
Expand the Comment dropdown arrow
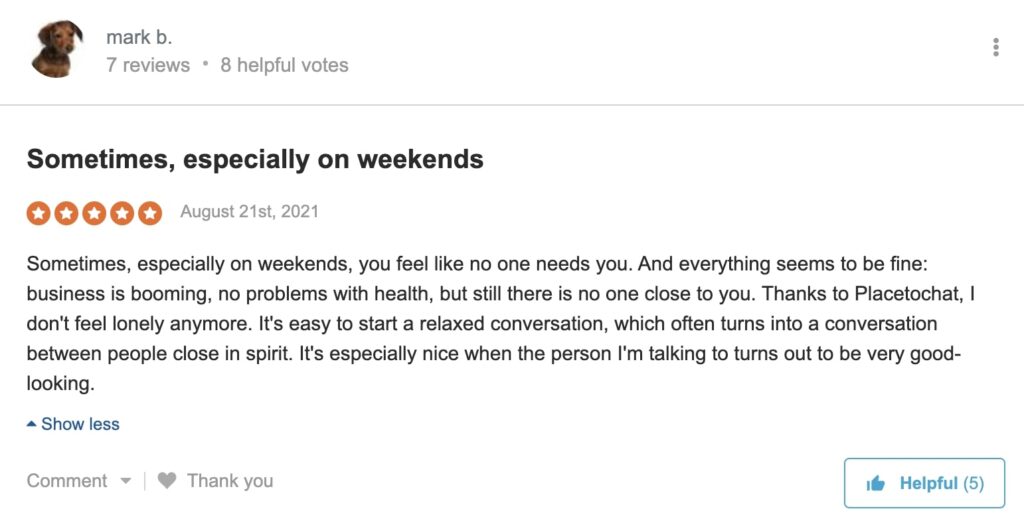point(126,482)
